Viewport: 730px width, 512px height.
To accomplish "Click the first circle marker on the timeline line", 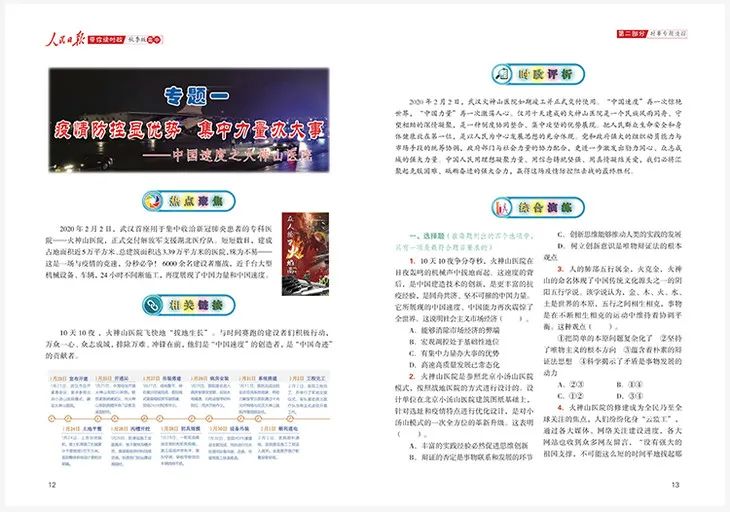I will coord(52,418).
